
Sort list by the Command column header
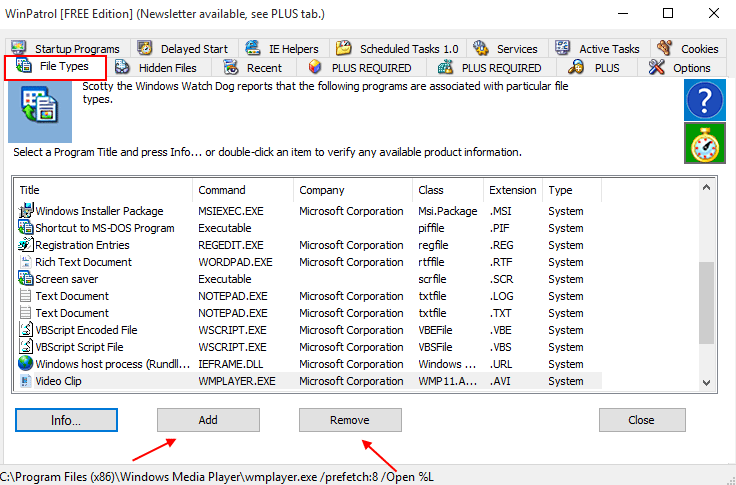click(x=243, y=190)
